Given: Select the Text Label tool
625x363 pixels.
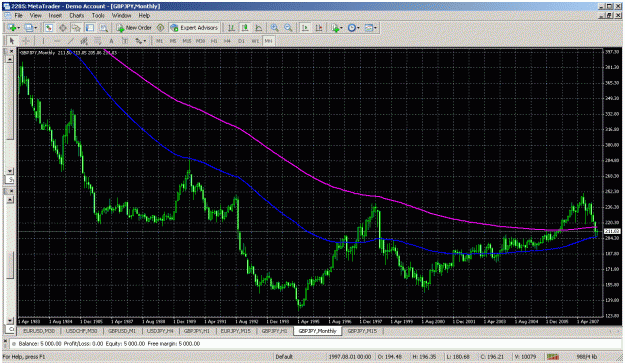Looking at the screenshot, I should point(125,41).
